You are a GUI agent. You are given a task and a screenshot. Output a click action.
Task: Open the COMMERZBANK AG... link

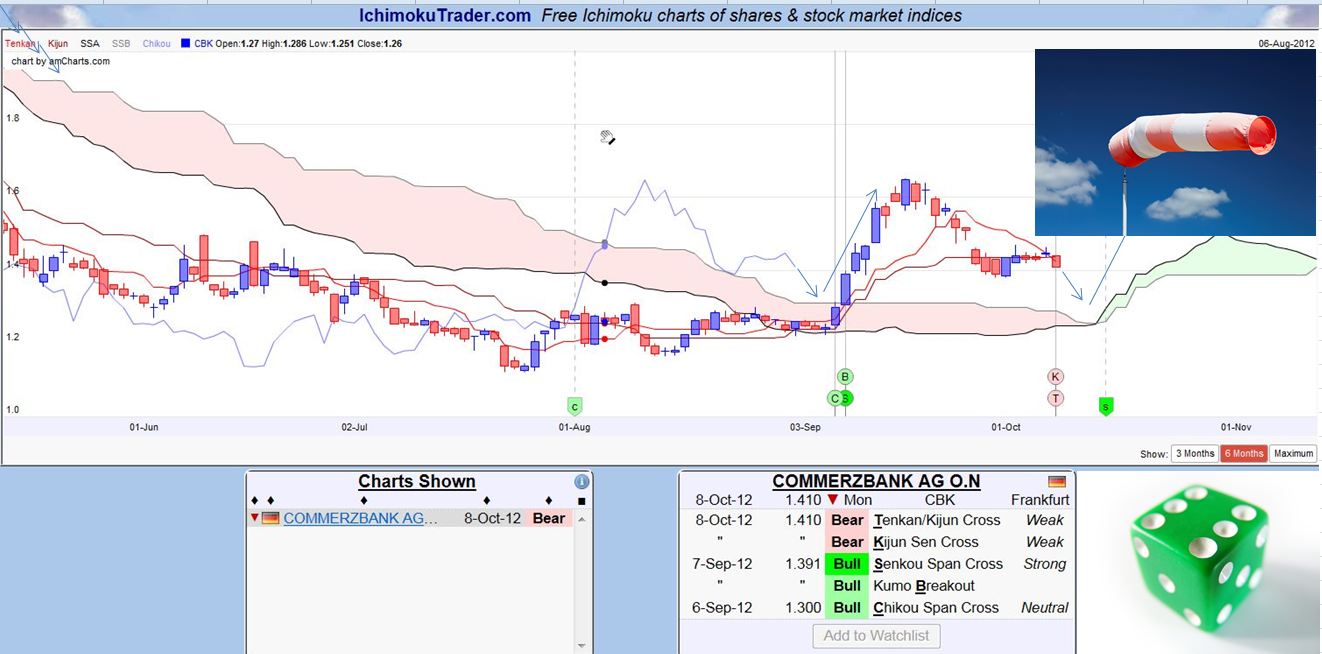(361, 518)
